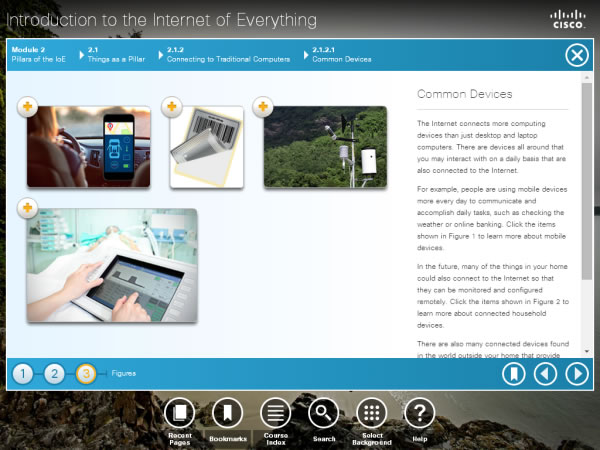Switch to Figure 2

(55, 374)
